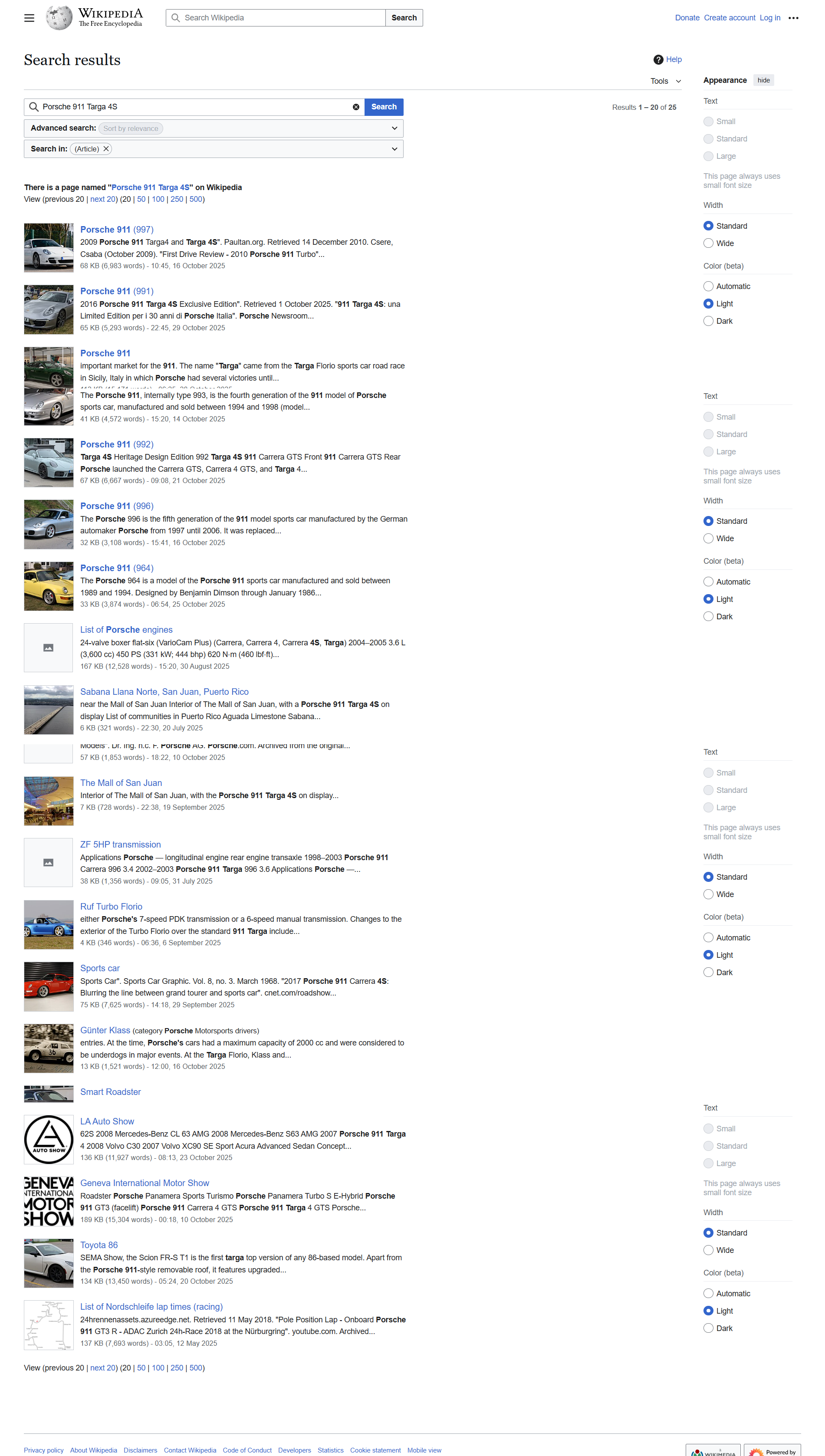Switch to Mobile view in the footer
This screenshot has width=825, height=1456.
(x=424, y=1450)
